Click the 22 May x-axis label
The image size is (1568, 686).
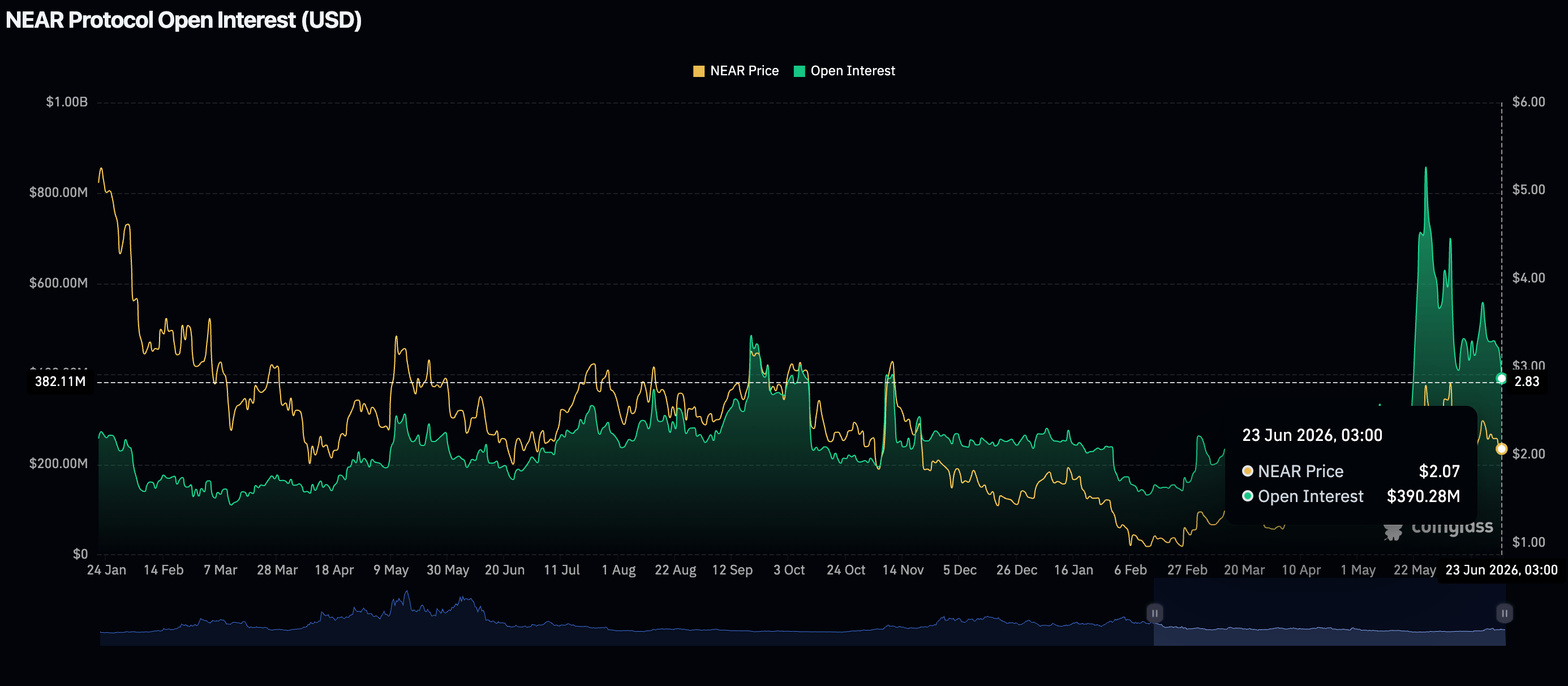pos(1415,571)
